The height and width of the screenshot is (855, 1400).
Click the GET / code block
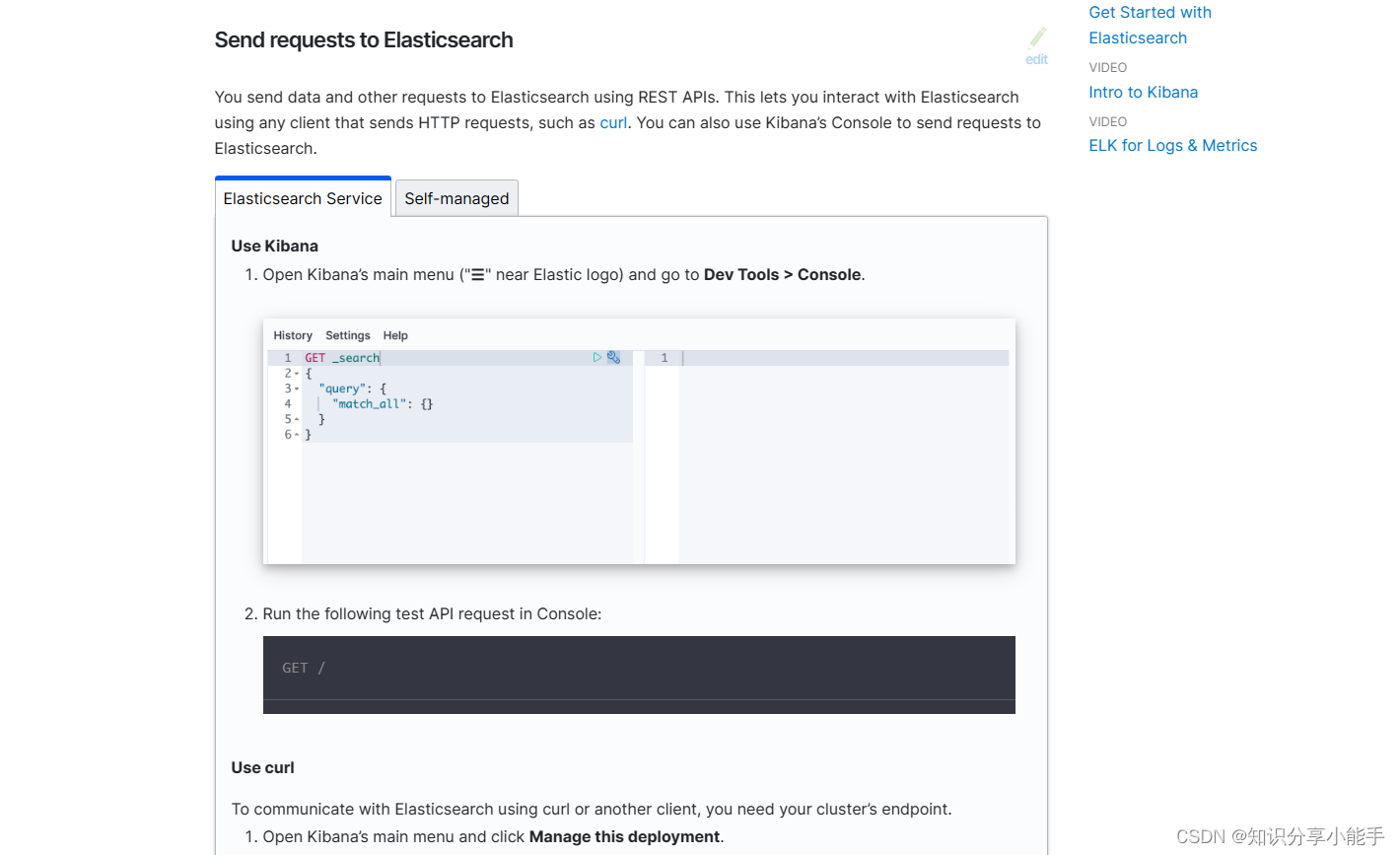639,675
